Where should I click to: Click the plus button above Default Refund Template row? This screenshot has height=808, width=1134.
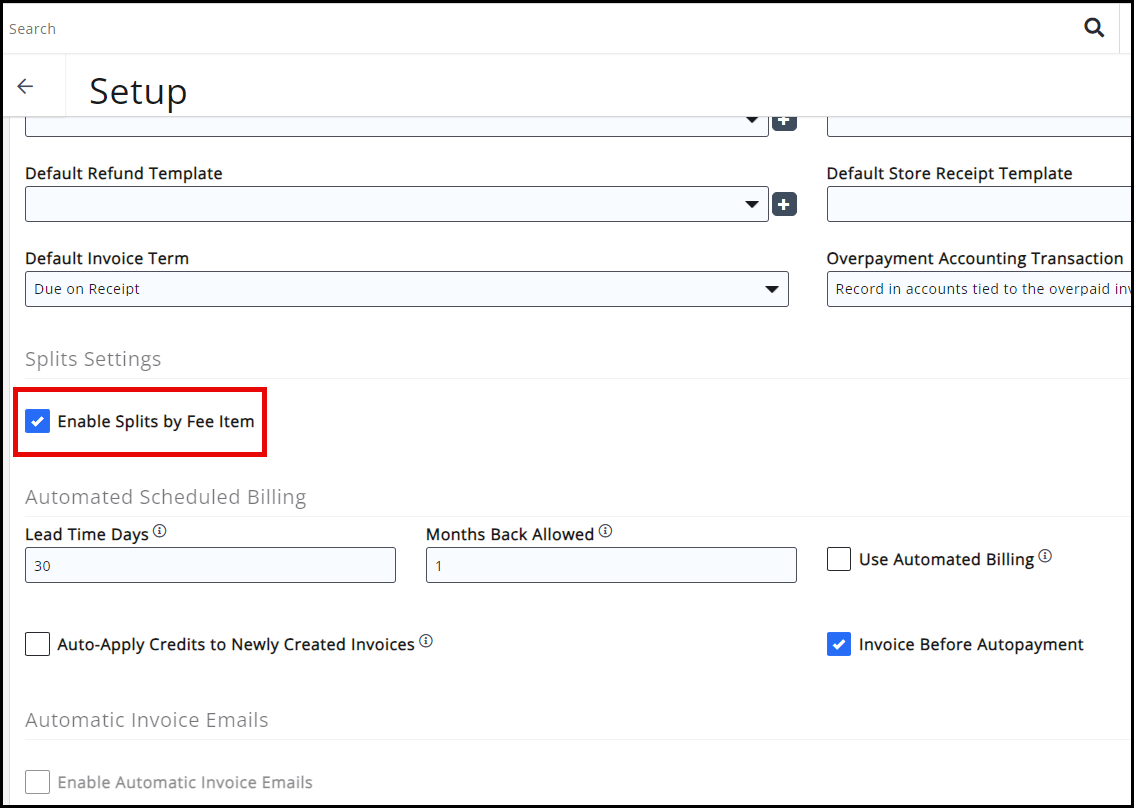784,121
